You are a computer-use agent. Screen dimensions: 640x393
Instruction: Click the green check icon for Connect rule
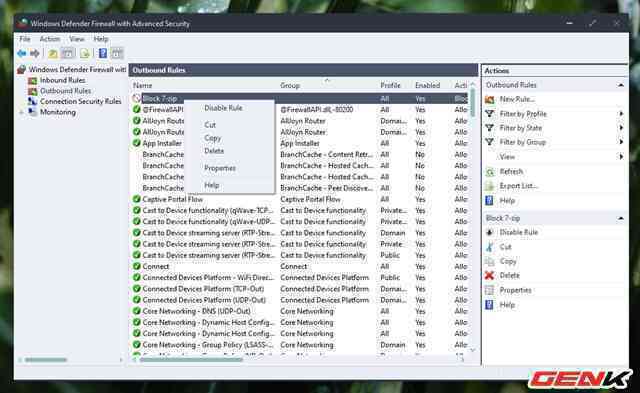click(x=137, y=266)
